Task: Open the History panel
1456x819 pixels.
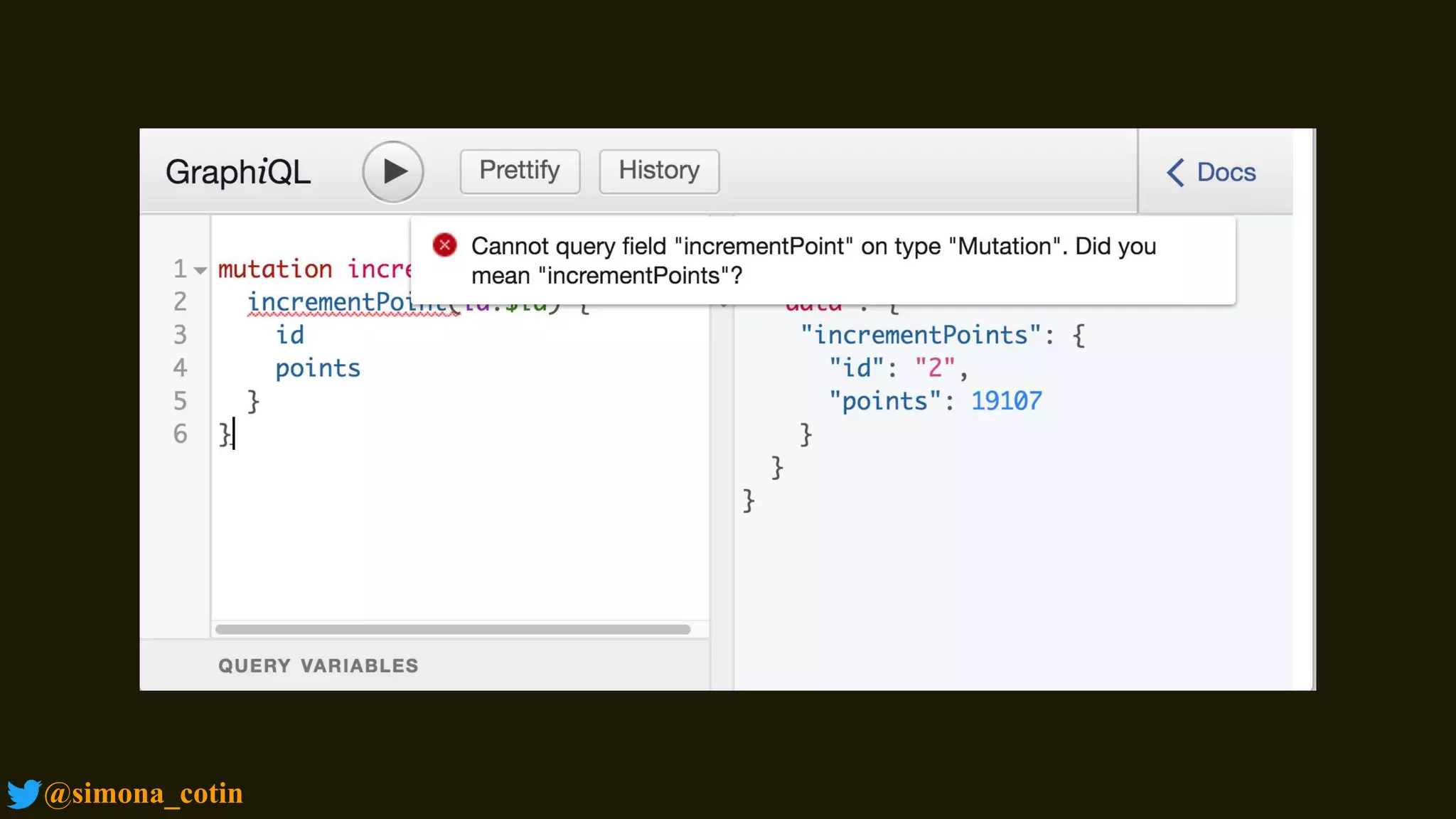Action: click(659, 171)
